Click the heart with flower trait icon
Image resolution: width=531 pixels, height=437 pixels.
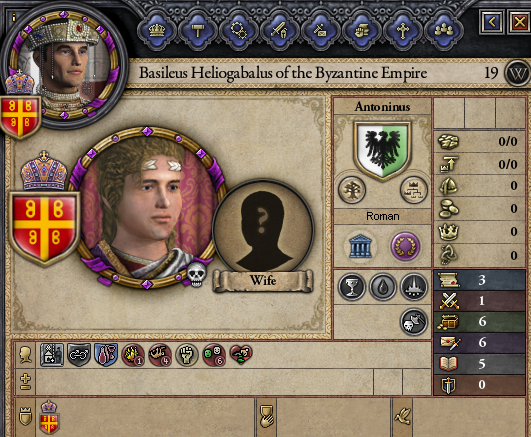[x=241, y=355]
